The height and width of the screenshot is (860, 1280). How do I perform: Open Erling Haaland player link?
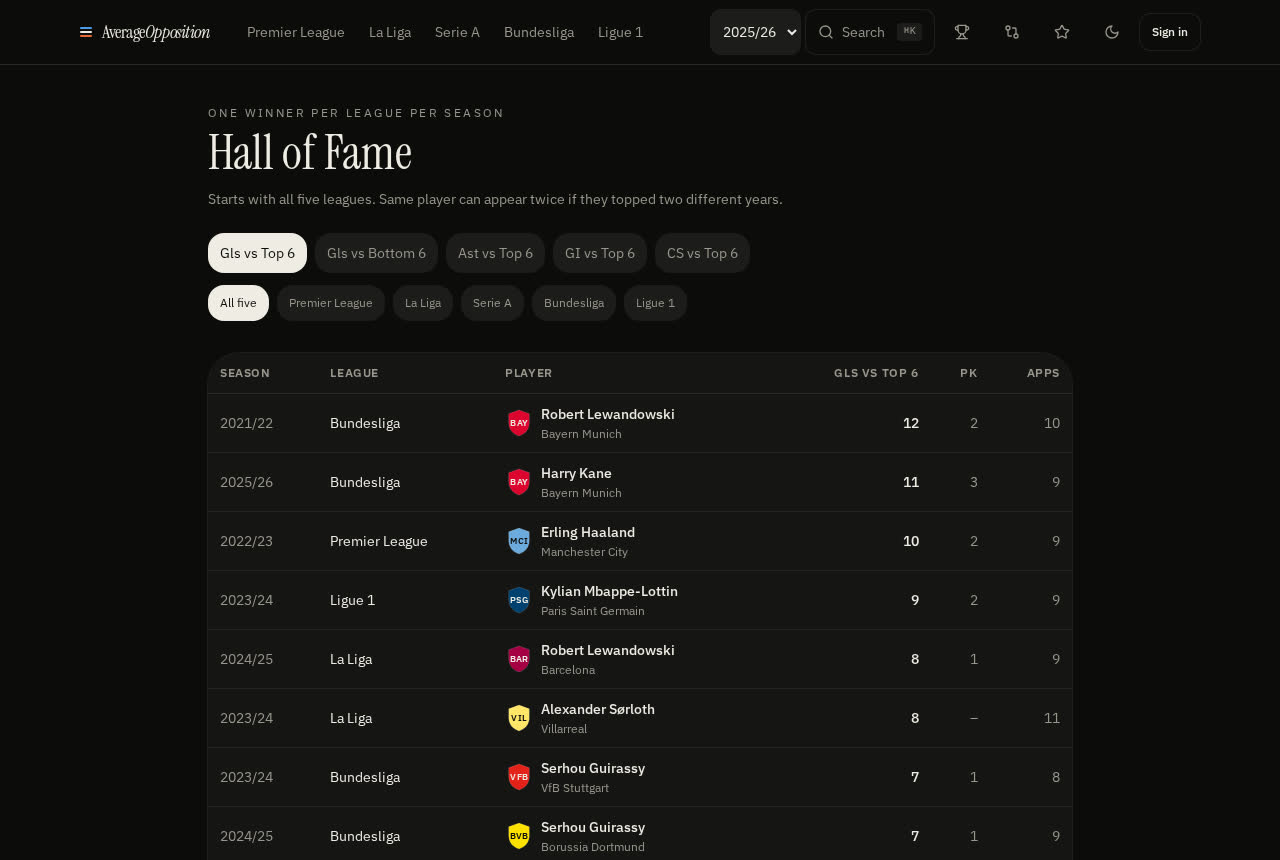[x=588, y=532]
